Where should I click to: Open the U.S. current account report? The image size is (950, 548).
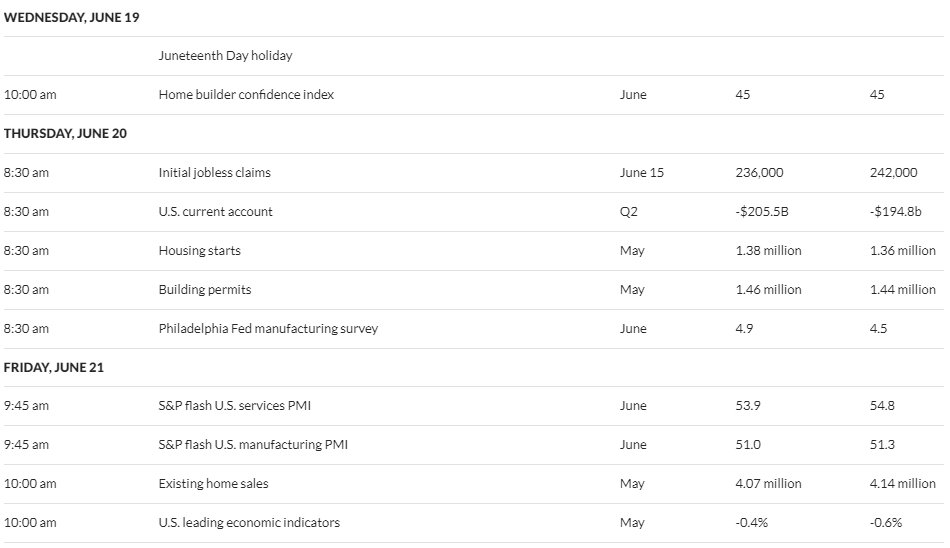pyautogui.click(x=216, y=212)
